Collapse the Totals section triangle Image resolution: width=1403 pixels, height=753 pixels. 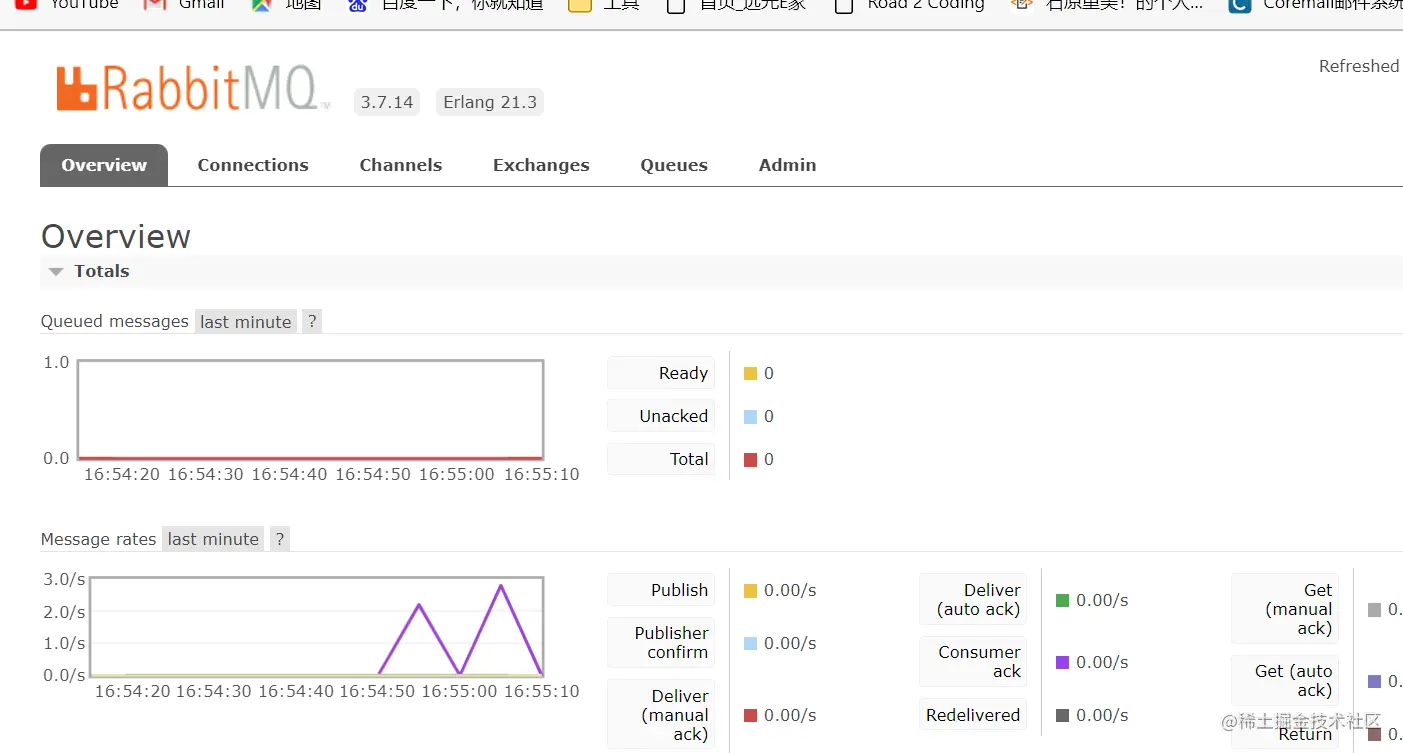[56, 272]
